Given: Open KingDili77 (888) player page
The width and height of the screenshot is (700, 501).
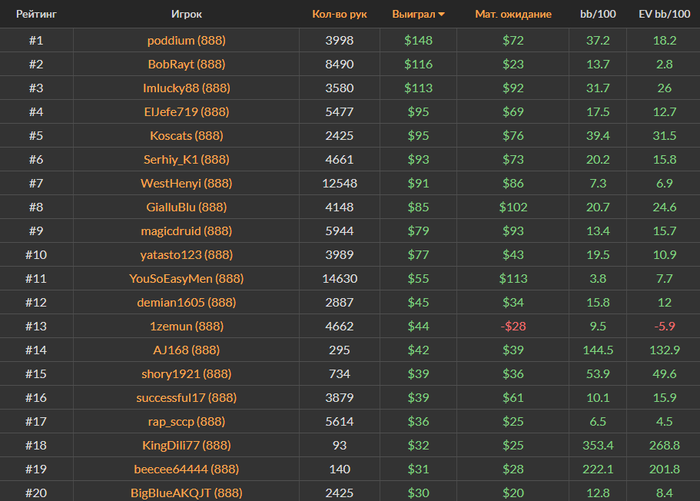Looking at the screenshot, I should pos(187,445).
